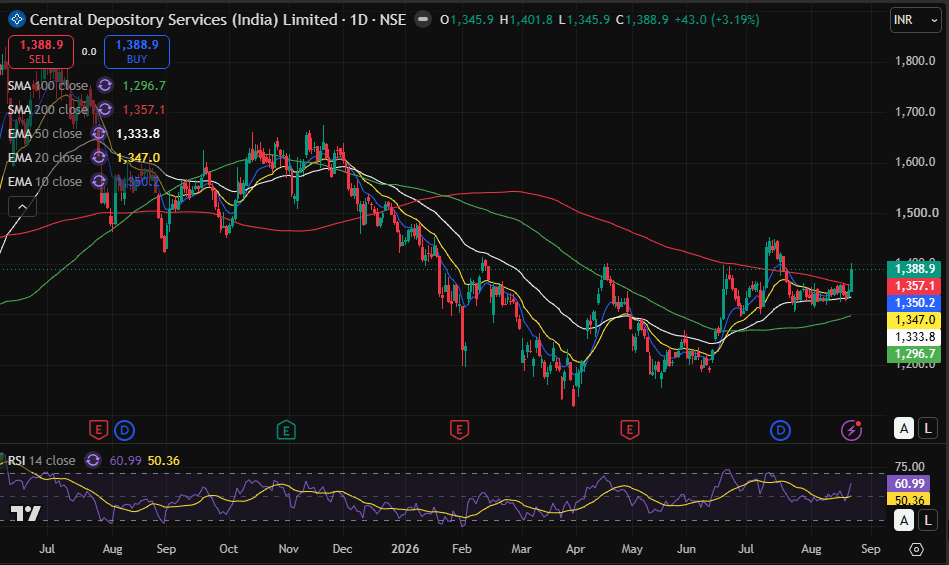The image size is (949, 565).
Task: Click the red earnings marker near May
Action: [x=629, y=430]
